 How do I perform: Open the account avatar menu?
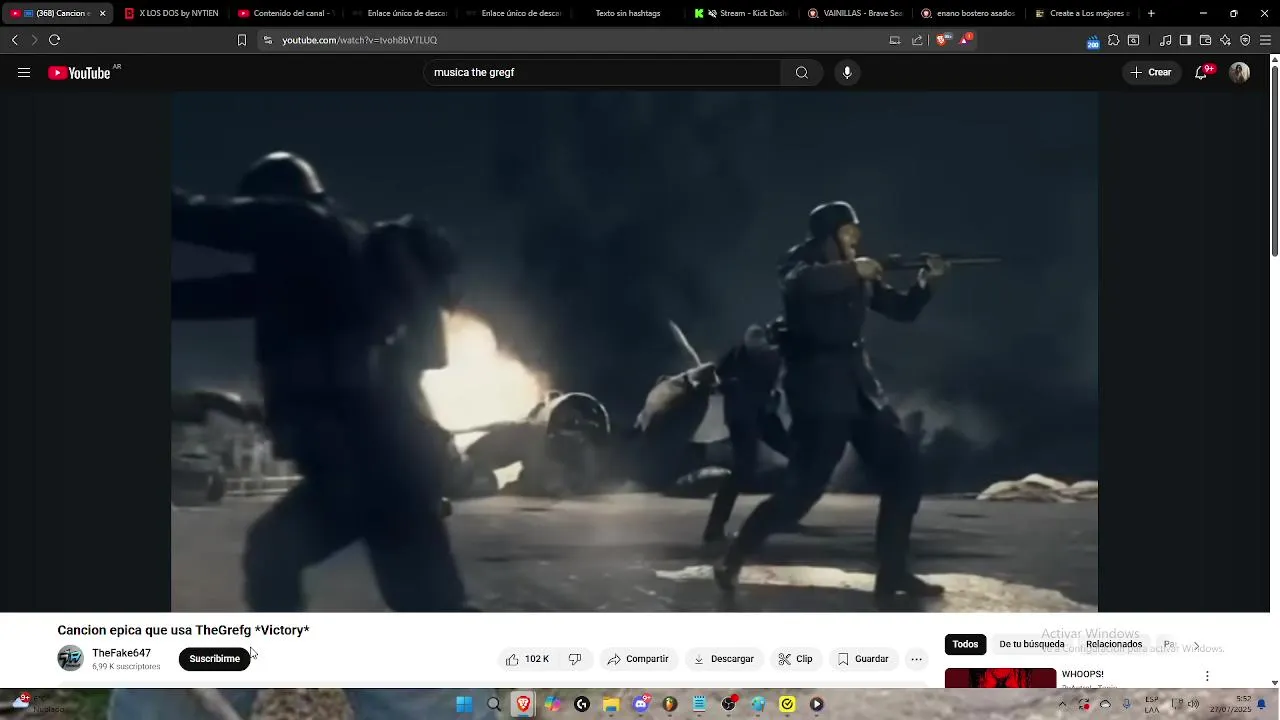[1239, 73]
